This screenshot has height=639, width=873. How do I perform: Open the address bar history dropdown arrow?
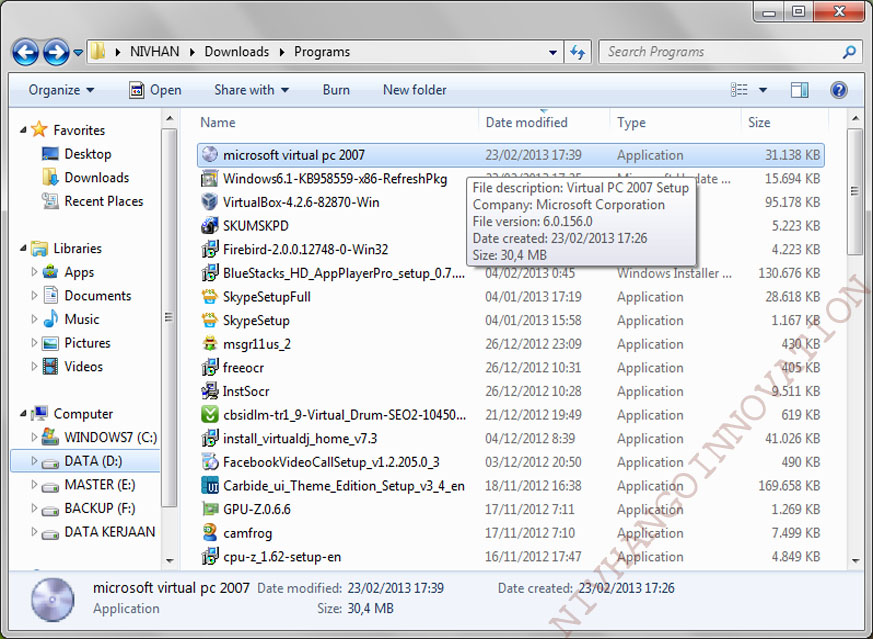tap(552, 52)
